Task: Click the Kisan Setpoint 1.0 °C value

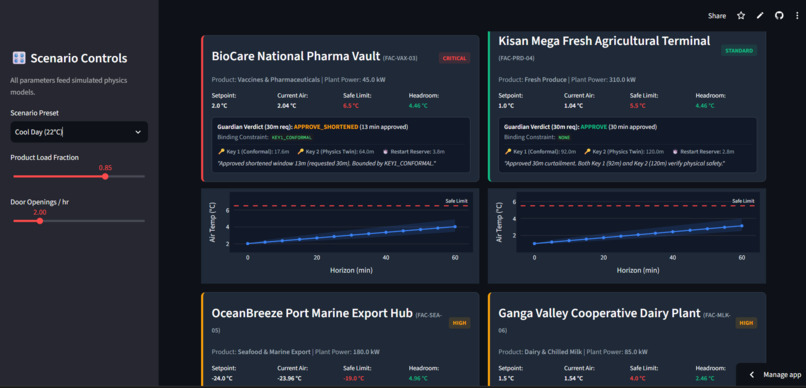Action: point(506,105)
